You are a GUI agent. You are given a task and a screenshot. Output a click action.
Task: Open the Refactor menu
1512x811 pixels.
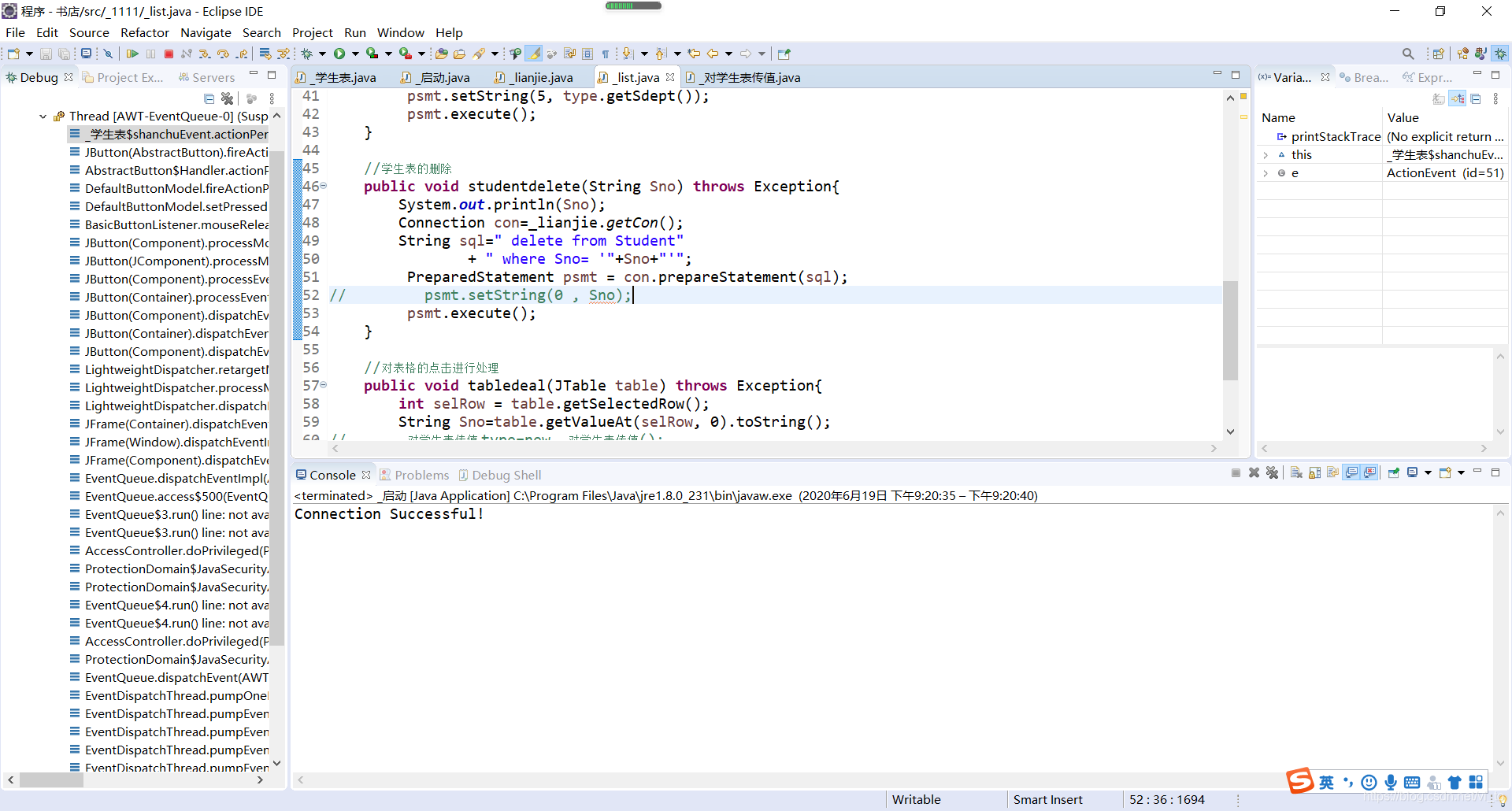coord(145,32)
